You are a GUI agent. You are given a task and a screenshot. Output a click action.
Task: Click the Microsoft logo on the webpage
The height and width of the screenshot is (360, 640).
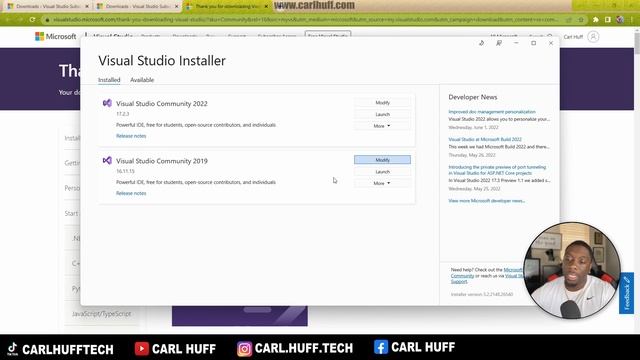56,36
